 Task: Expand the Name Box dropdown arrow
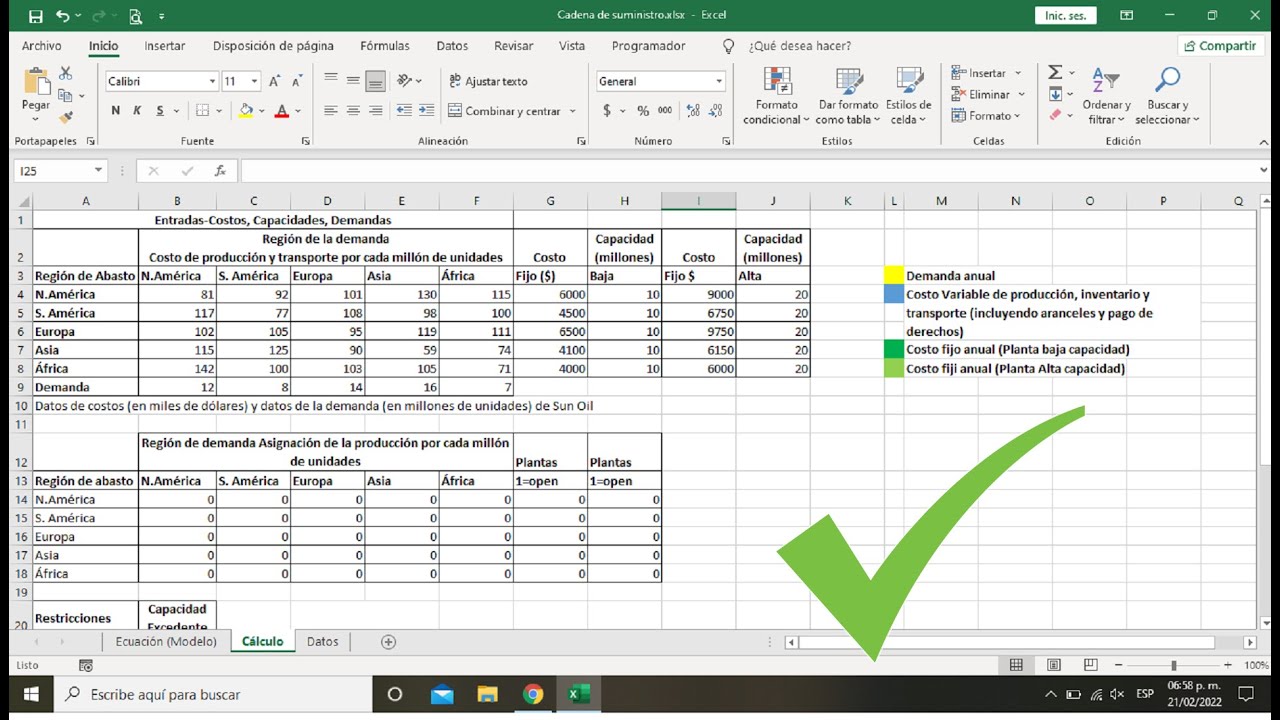[98, 171]
